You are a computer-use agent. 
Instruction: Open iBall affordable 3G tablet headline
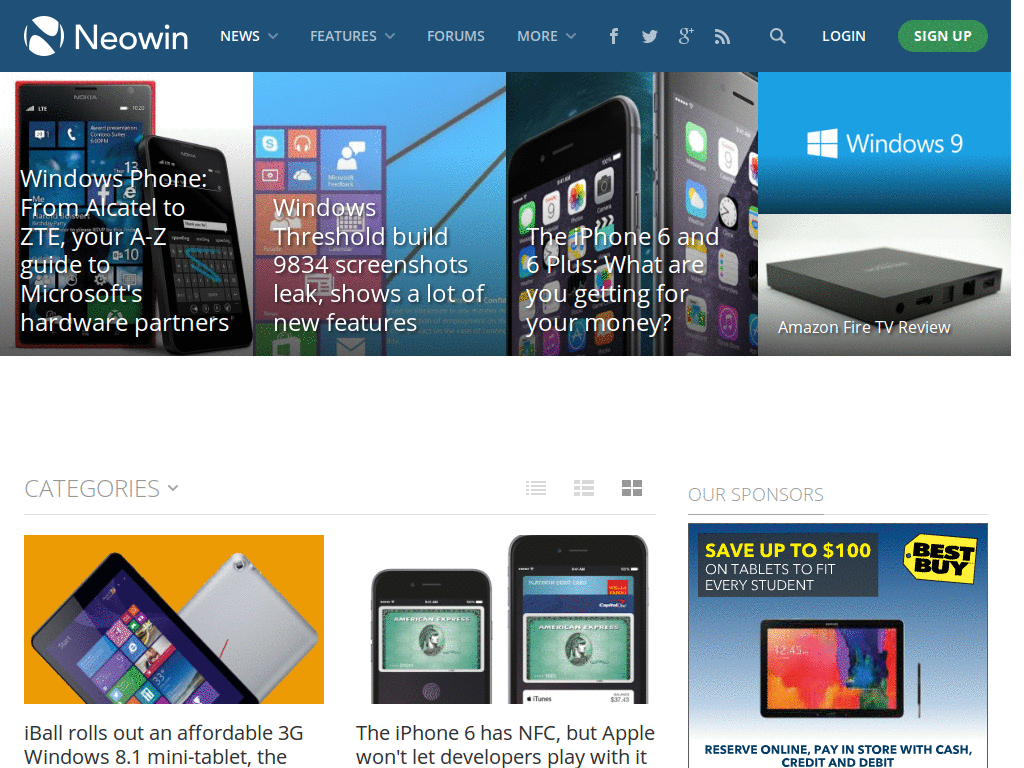[x=164, y=744]
